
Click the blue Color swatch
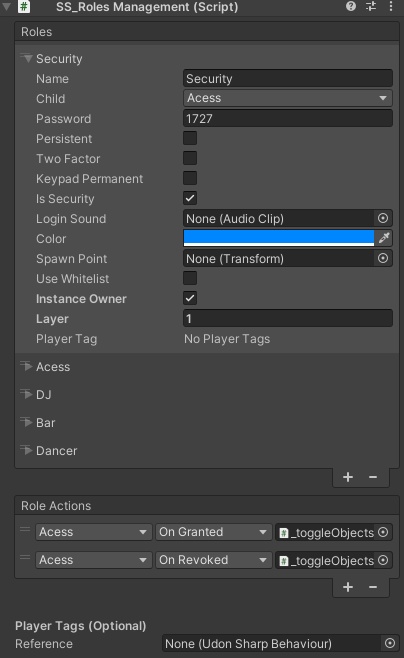click(279, 238)
